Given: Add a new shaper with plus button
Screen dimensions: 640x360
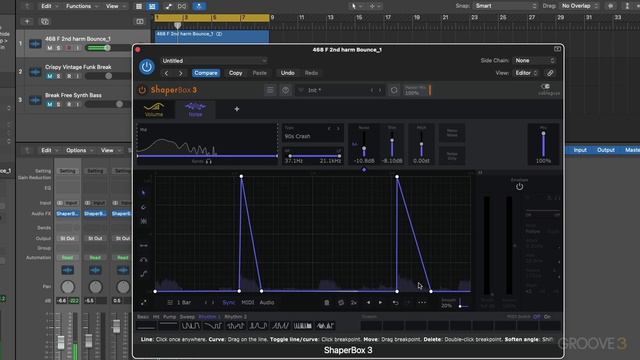Looking at the screenshot, I should click(237, 109).
